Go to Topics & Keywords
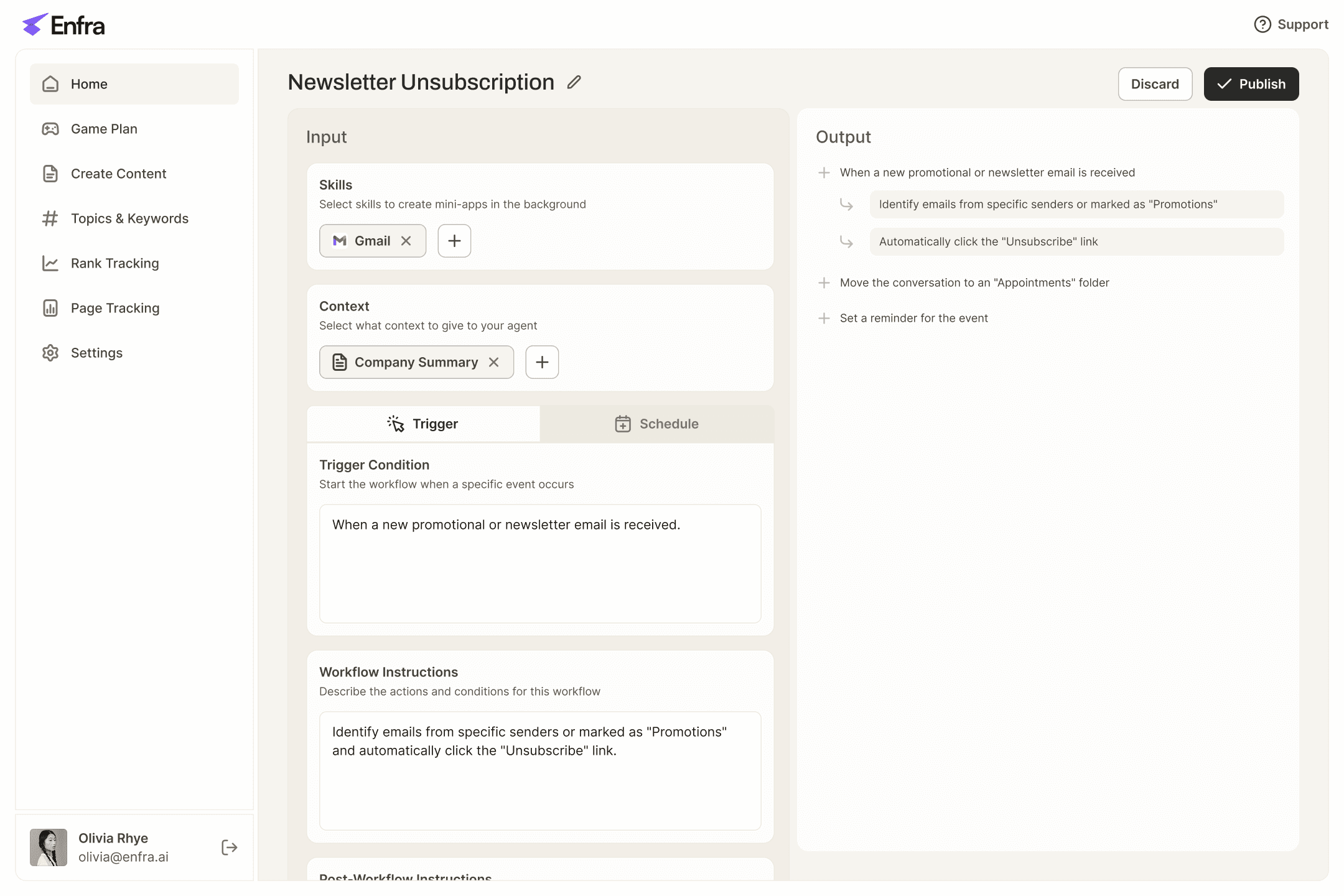The width and height of the screenshot is (1344, 896). pyautogui.click(x=129, y=218)
